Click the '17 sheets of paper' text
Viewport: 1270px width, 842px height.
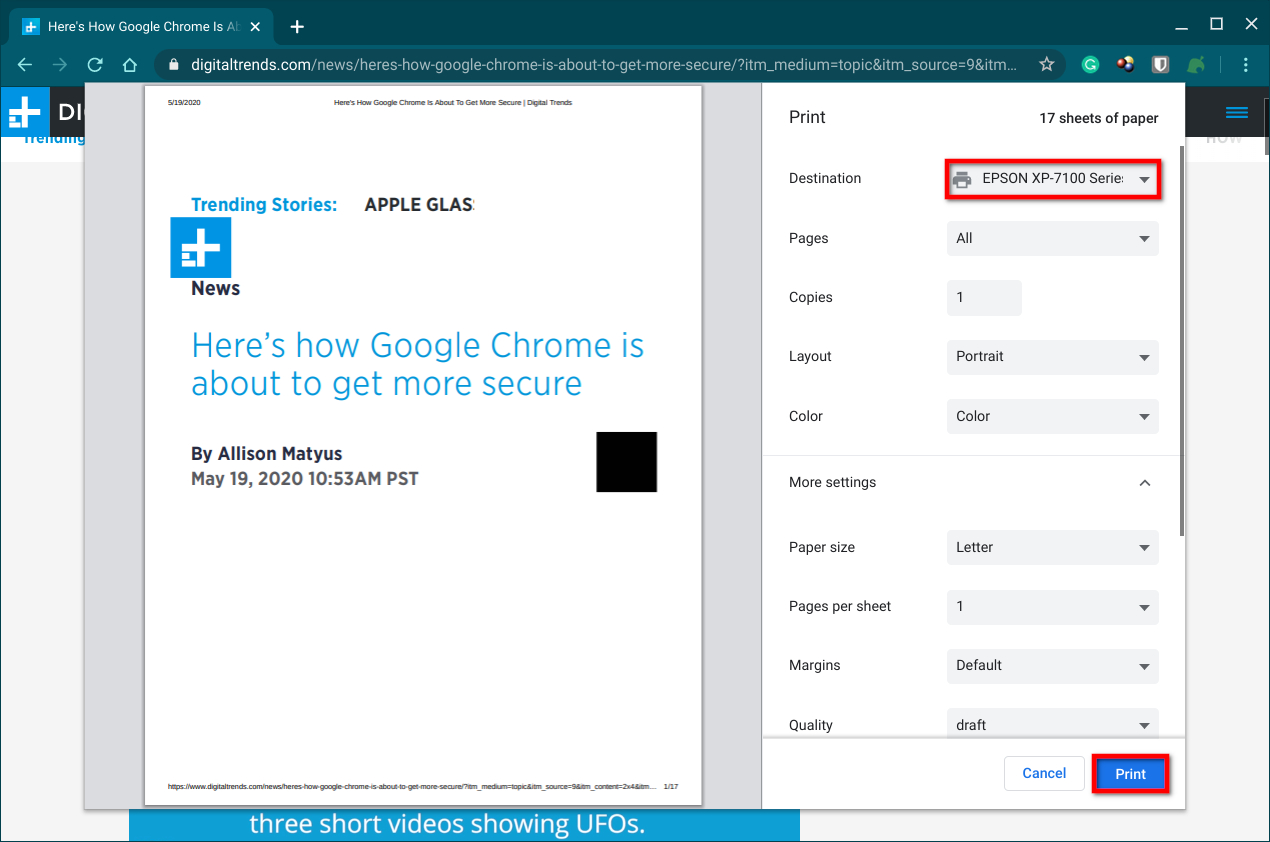(x=1098, y=118)
